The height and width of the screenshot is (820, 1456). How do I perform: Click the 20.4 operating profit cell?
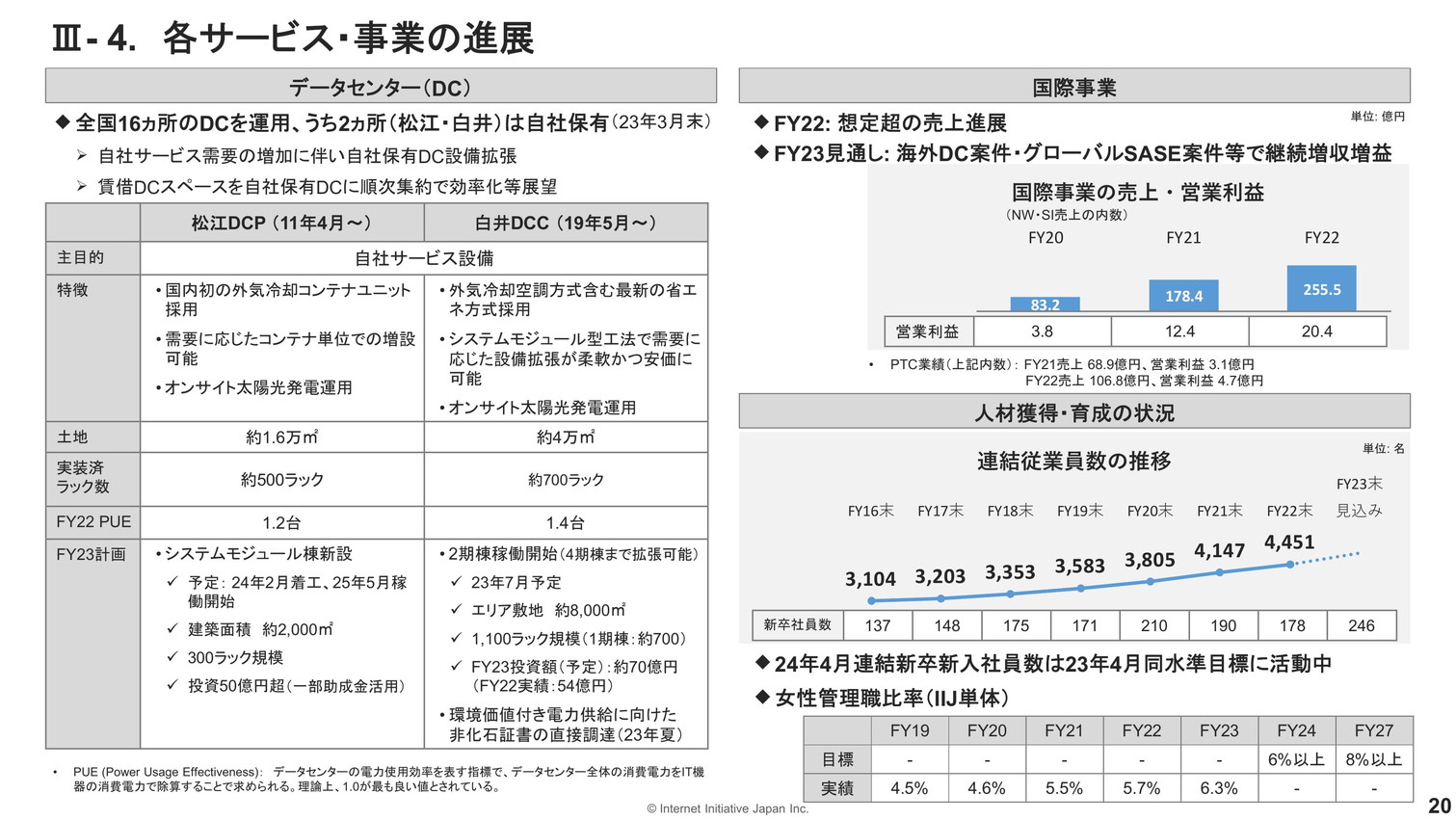point(1317,331)
